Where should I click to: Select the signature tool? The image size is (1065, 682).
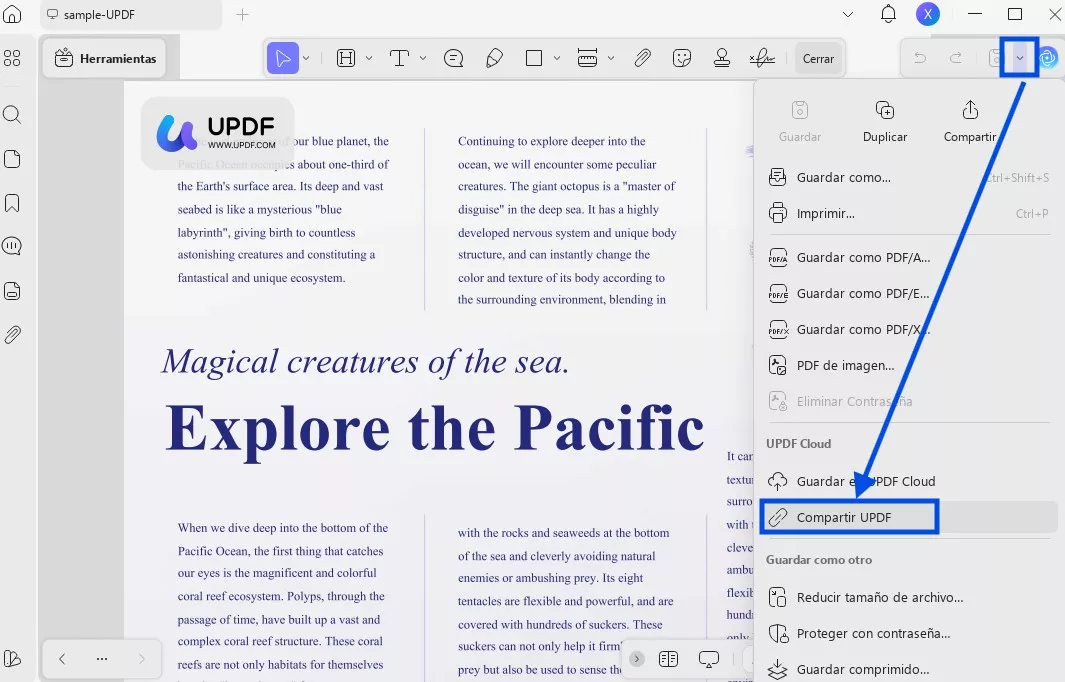coord(762,58)
